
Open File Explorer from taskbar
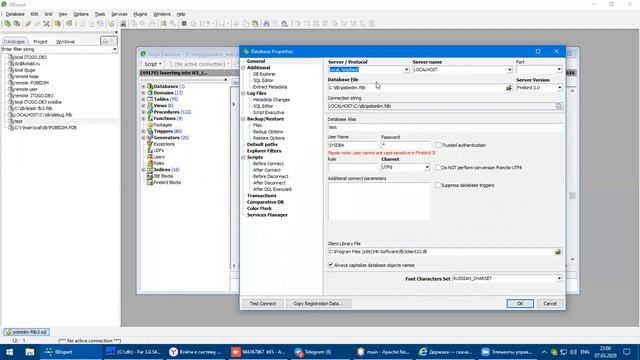(29, 352)
